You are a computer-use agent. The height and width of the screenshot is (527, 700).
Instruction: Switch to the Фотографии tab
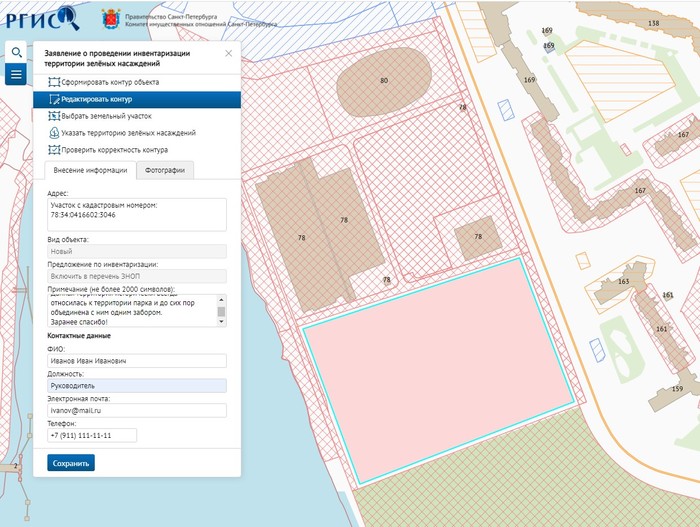[165, 170]
